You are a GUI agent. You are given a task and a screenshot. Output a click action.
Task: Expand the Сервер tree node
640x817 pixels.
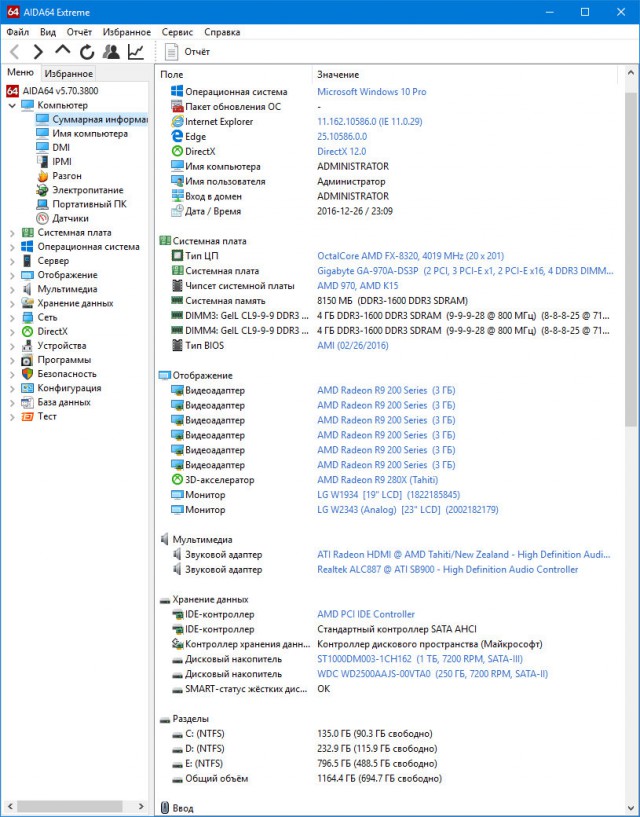12,261
